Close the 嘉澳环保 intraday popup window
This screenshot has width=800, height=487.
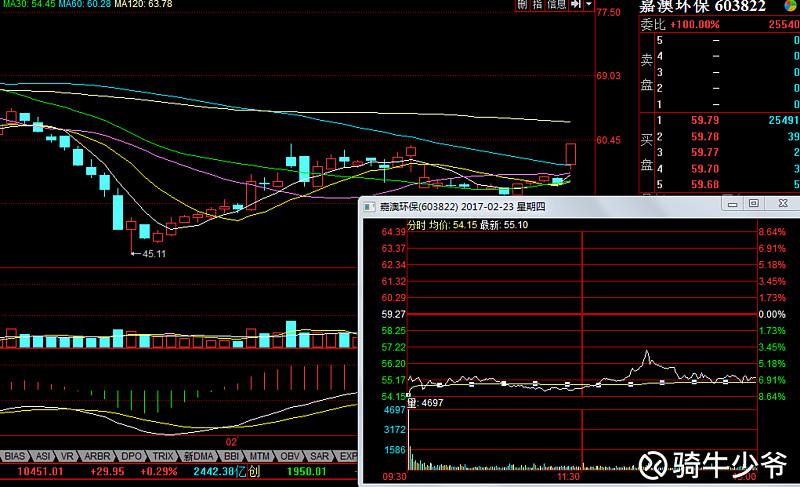[x=782, y=203]
